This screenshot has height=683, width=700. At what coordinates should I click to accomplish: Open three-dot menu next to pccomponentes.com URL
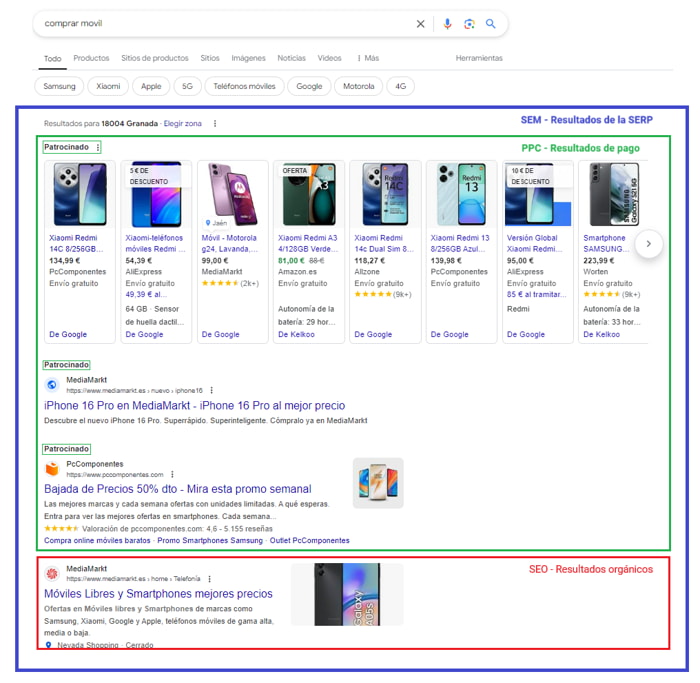tap(172, 475)
